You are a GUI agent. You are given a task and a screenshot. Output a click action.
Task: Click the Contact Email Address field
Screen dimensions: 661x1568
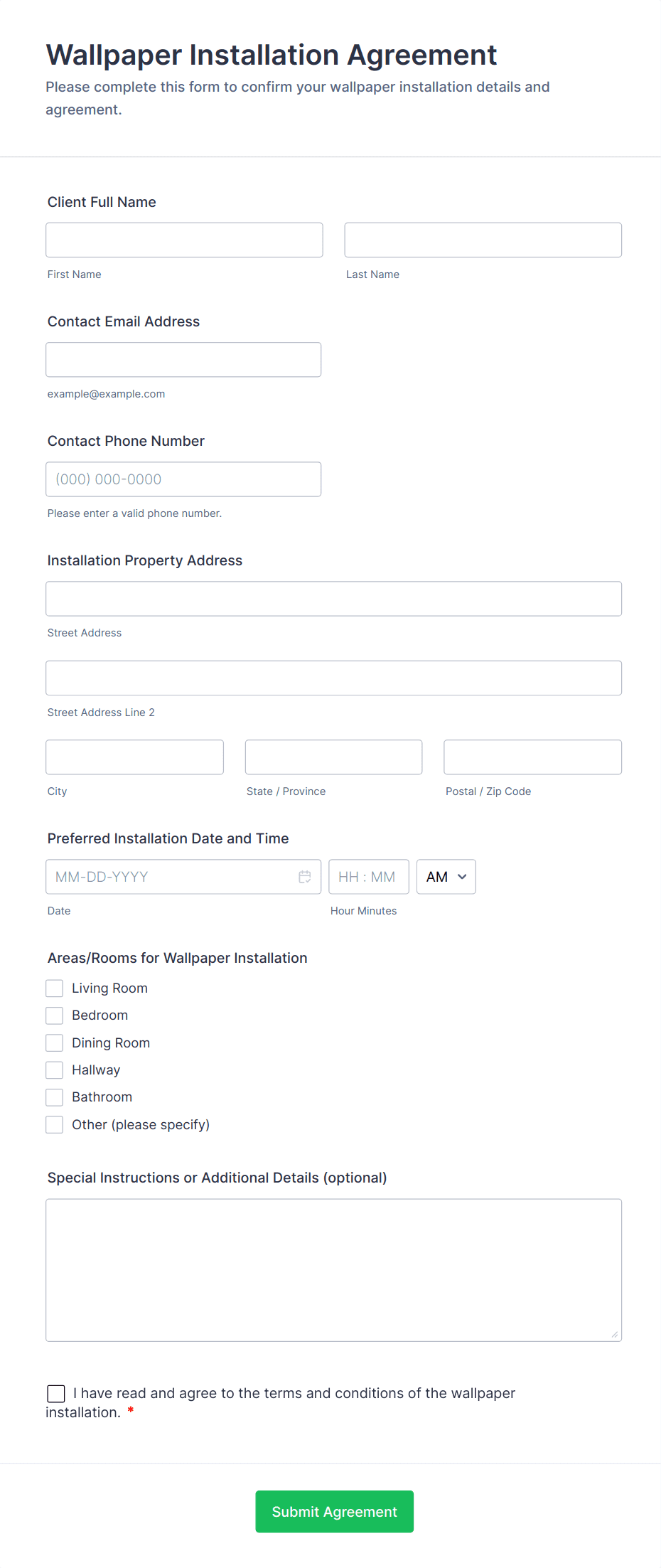[x=183, y=360]
